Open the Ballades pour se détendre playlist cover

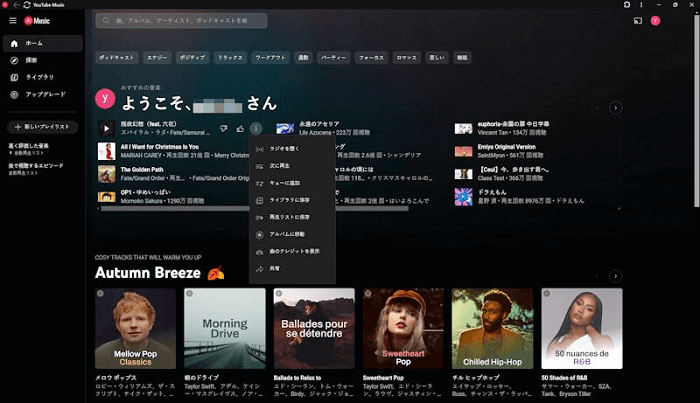click(x=314, y=328)
